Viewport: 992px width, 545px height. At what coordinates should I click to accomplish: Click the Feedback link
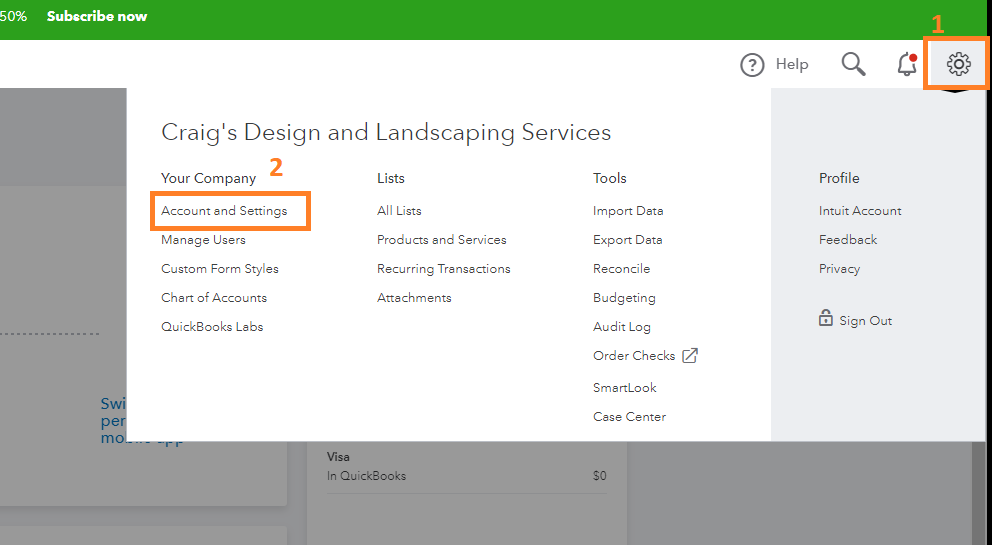[848, 240]
